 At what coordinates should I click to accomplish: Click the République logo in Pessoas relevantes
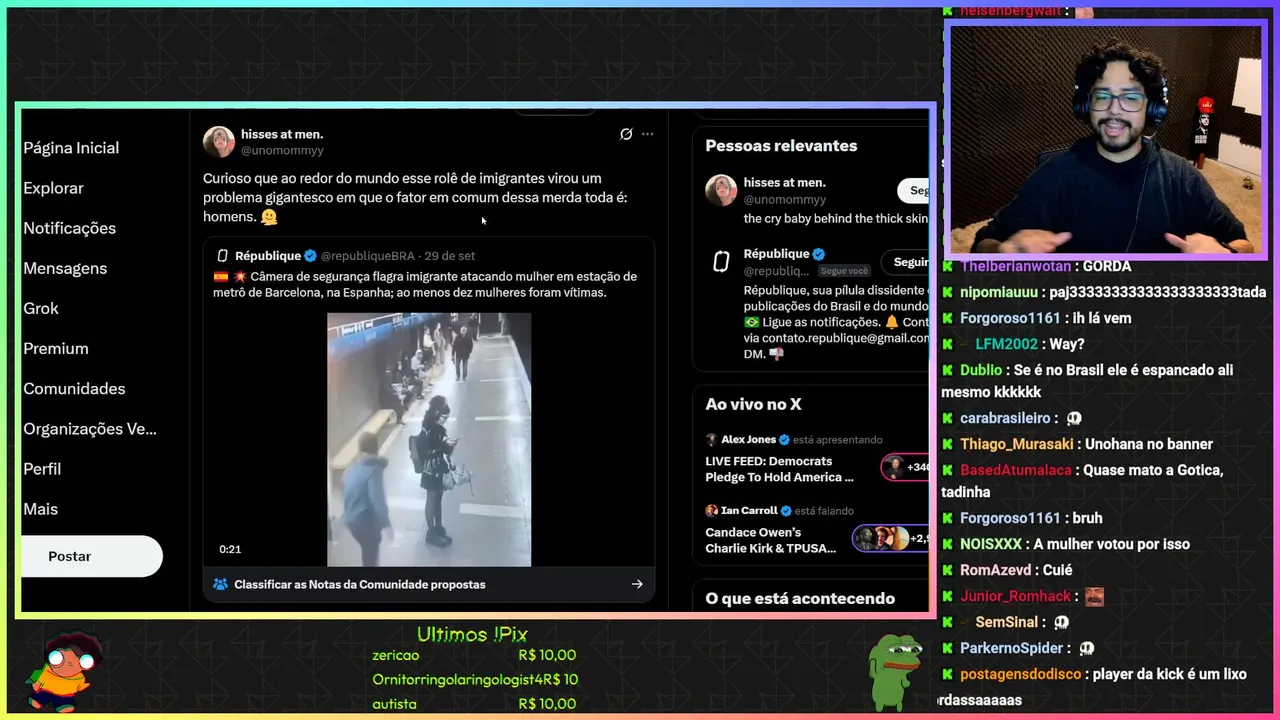click(x=721, y=262)
